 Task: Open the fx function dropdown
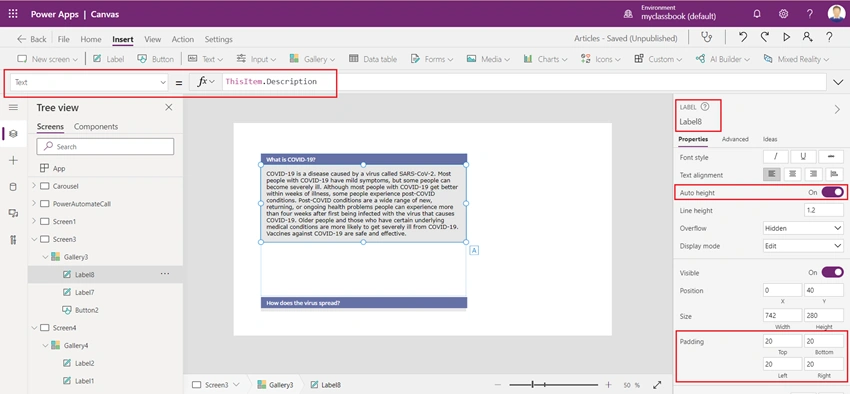[205, 82]
